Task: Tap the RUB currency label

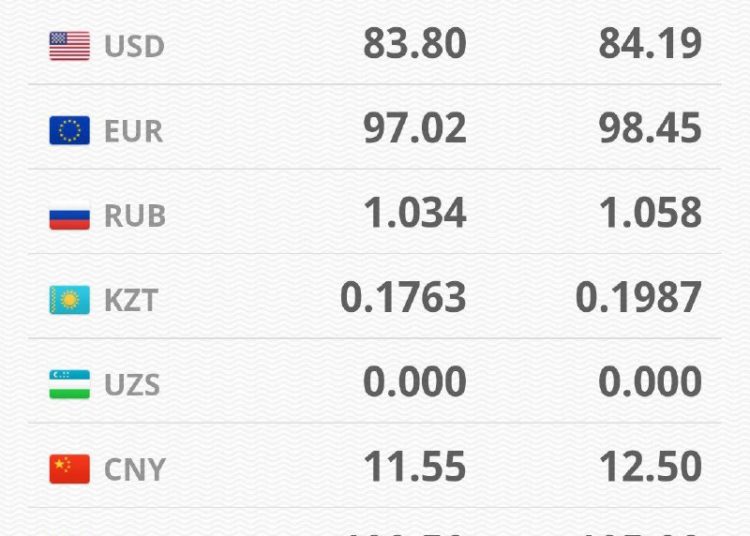Action: click(135, 216)
